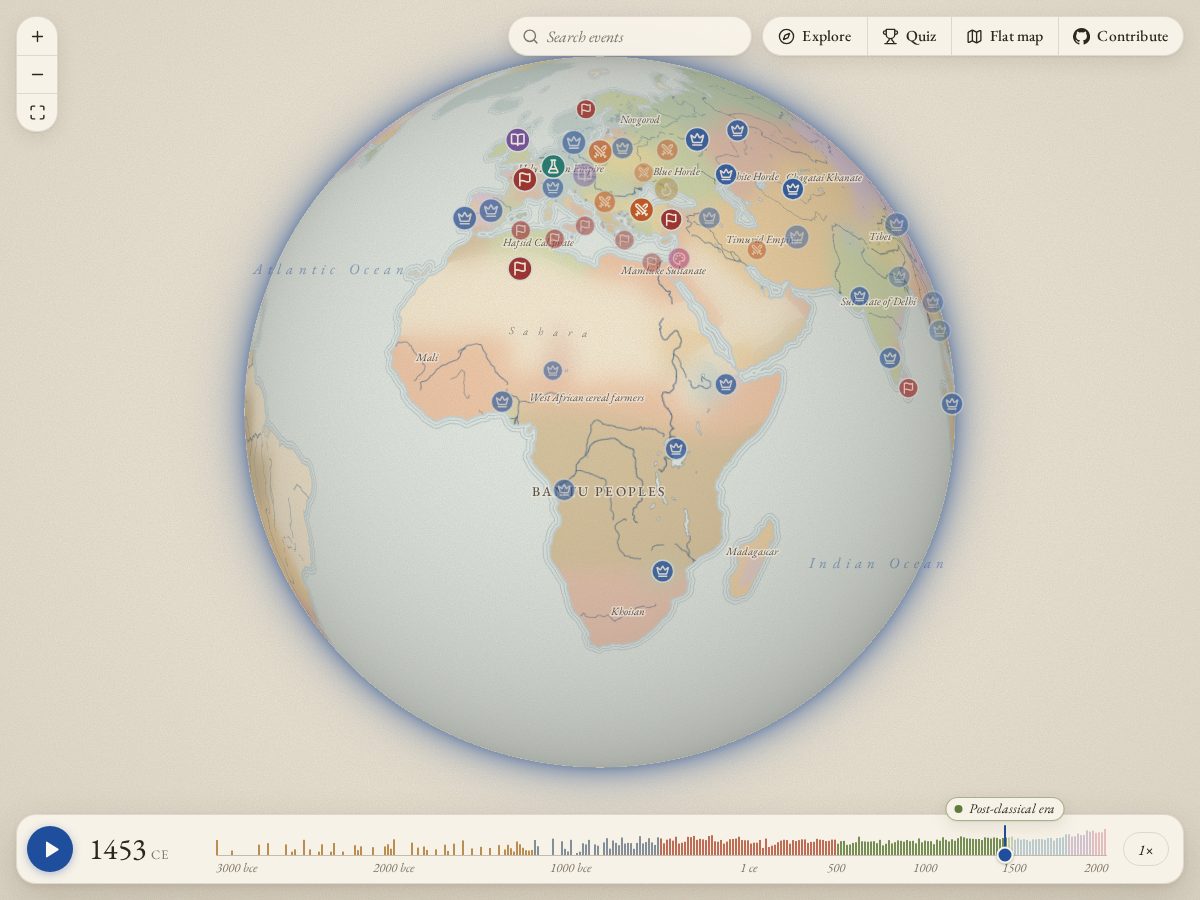Click the West African cereal farmers label
This screenshot has height=900, width=1200.
tap(587, 398)
